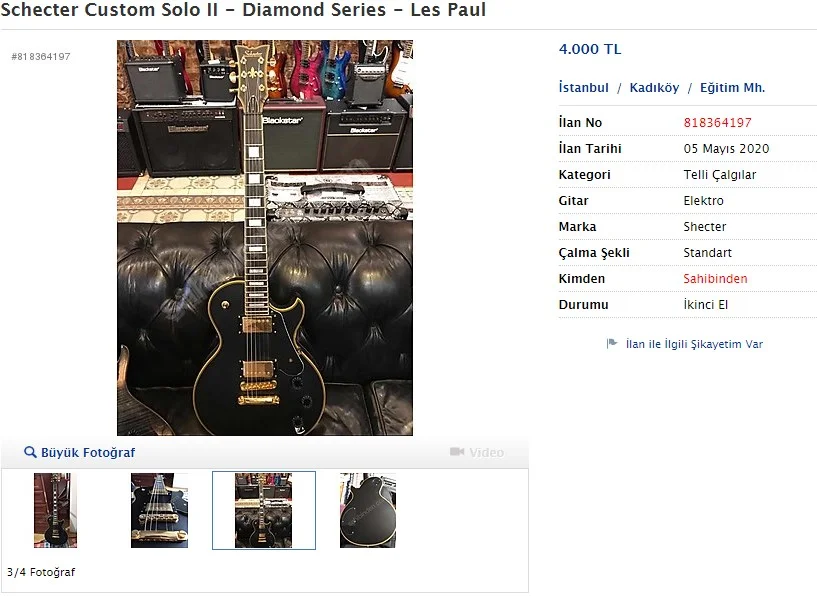The image size is (817, 596).
Task: Select the fourth thumbnail showing the guitar back
Action: (x=368, y=510)
